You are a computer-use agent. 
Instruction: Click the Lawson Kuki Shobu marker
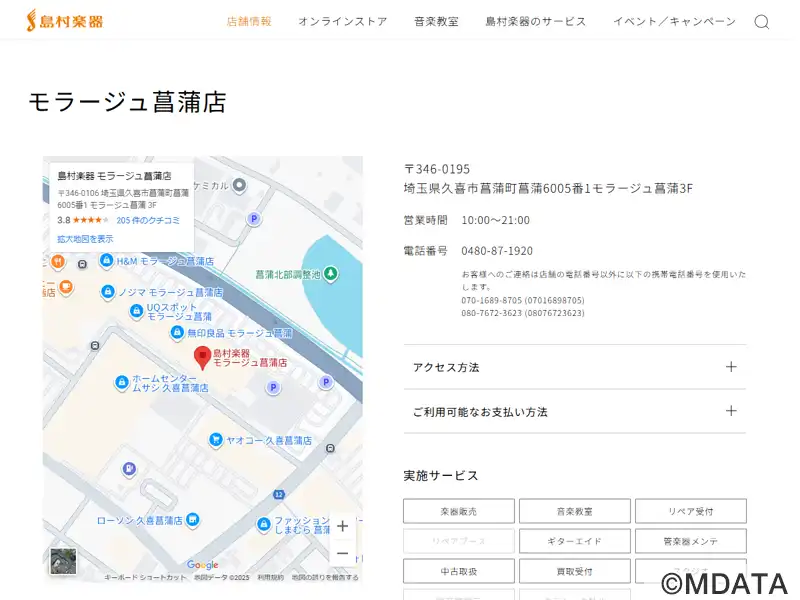click(x=192, y=520)
